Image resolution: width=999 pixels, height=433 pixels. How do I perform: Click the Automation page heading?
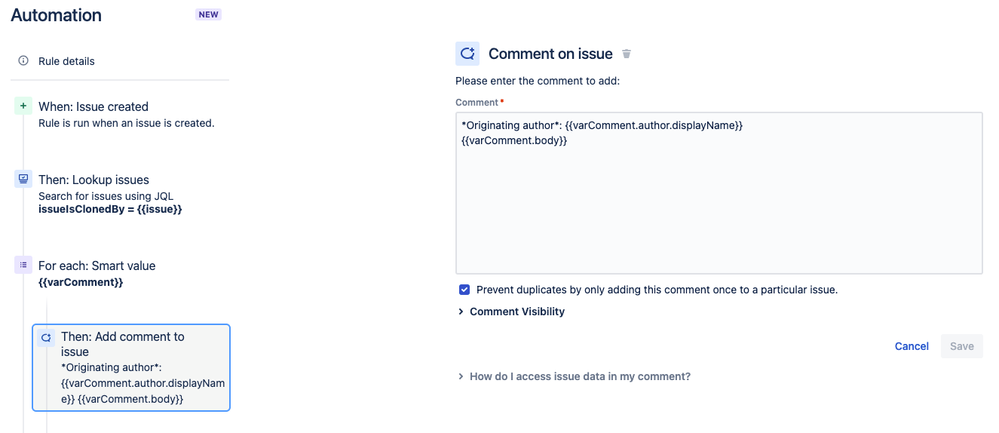point(56,16)
